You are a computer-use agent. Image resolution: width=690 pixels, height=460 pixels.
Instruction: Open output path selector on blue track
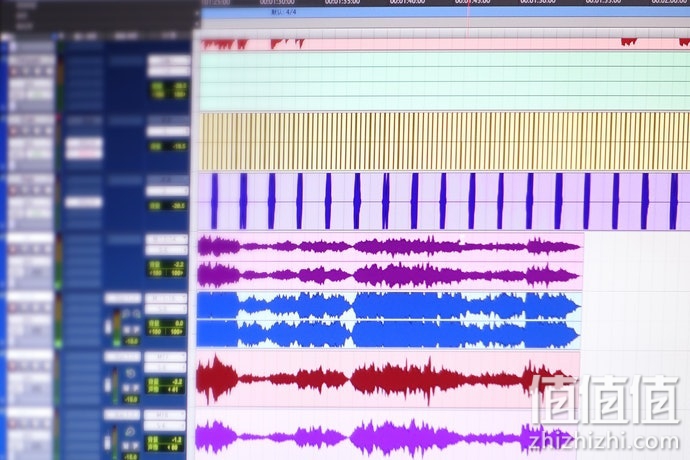coord(166,309)
